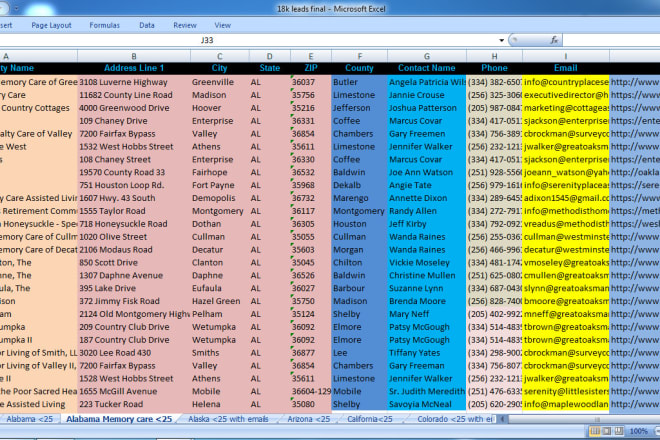This screenshot has height=440, width=660.
Task: Open the View ribbon tab
Action: [x=222, y=25]
